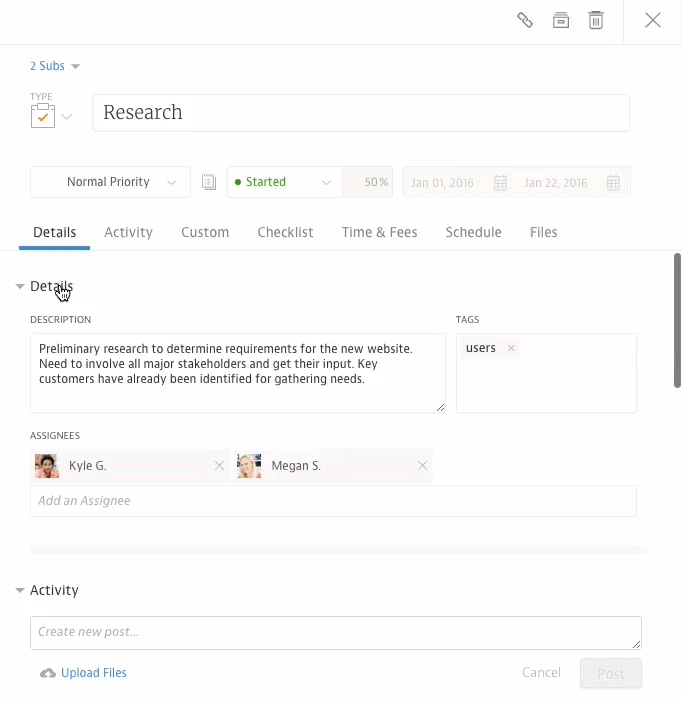Viewport: 682px width, 702px height.
Task: Open the Started status dropdown
Action: pyautogui.click(x=284, y=182)
